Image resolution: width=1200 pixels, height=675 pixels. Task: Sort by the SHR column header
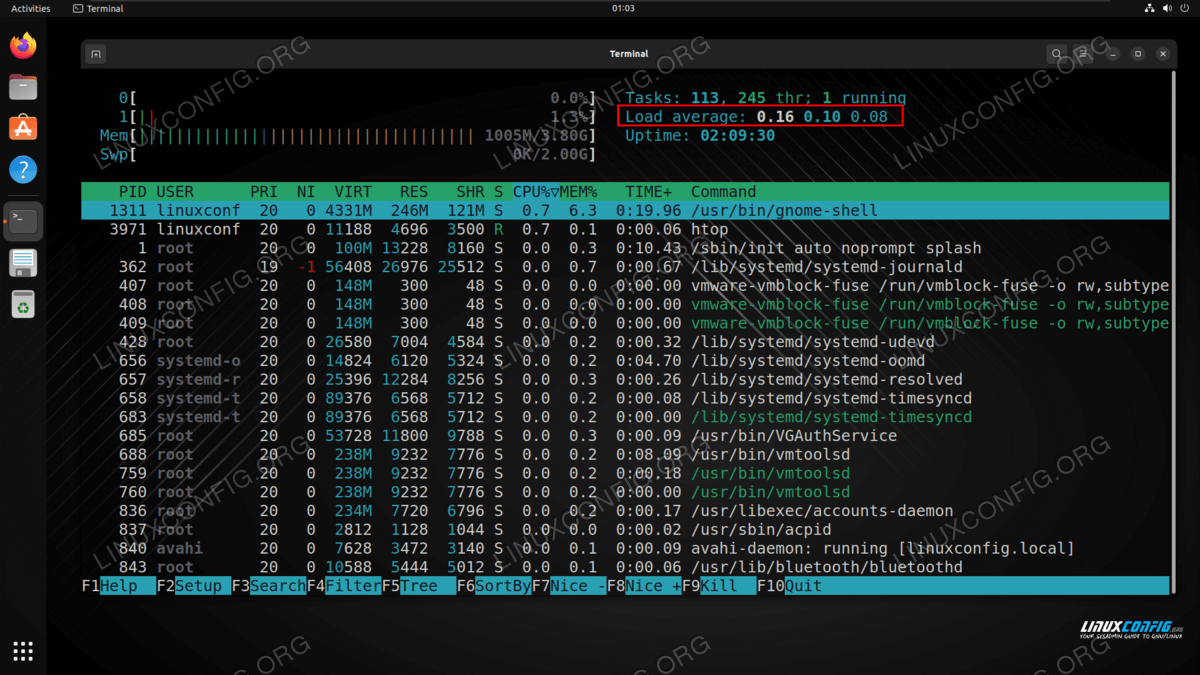(x=470, y=192)
